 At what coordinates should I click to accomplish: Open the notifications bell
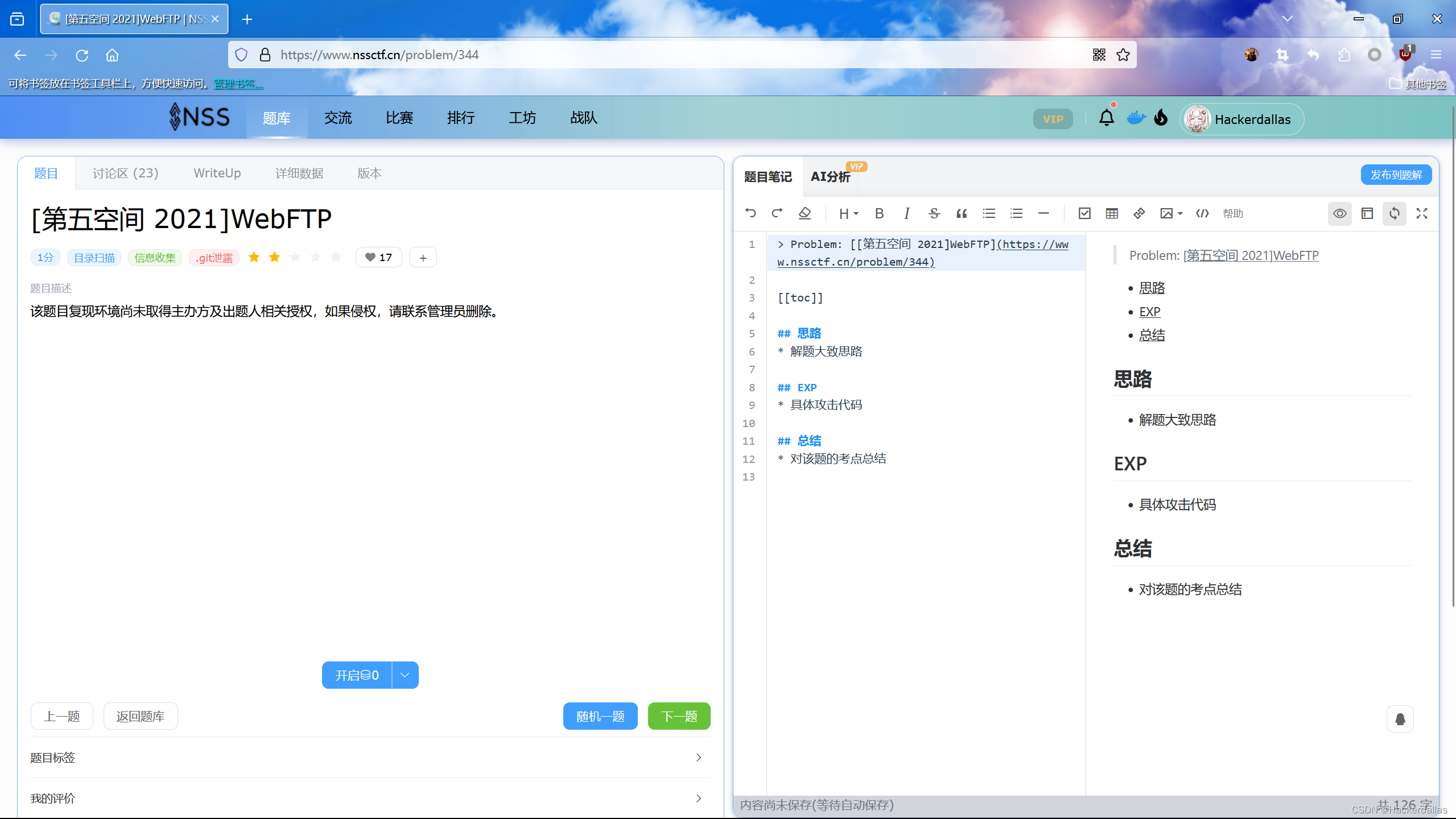click(x=1106, y=118)
